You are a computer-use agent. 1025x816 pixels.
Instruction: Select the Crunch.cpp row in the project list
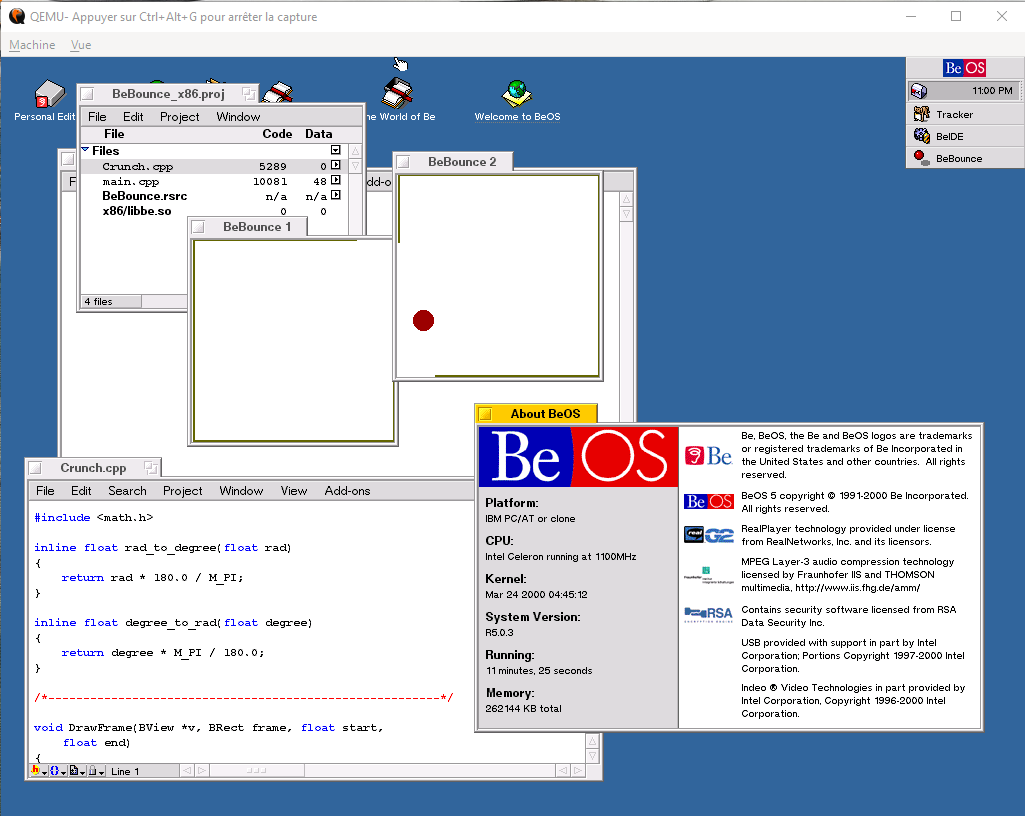point(214,166)
